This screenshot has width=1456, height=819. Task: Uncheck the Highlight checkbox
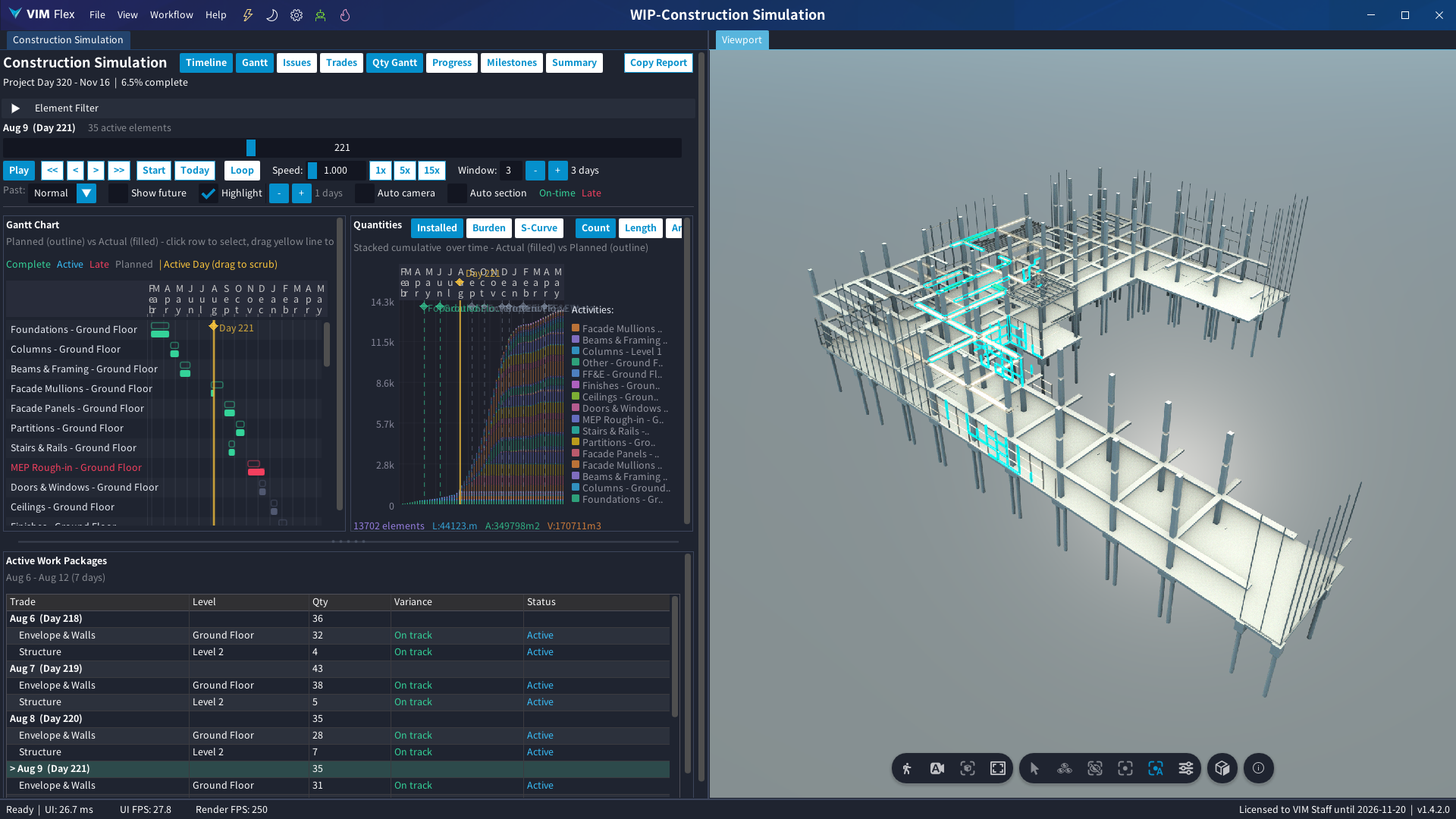(208, 193)
